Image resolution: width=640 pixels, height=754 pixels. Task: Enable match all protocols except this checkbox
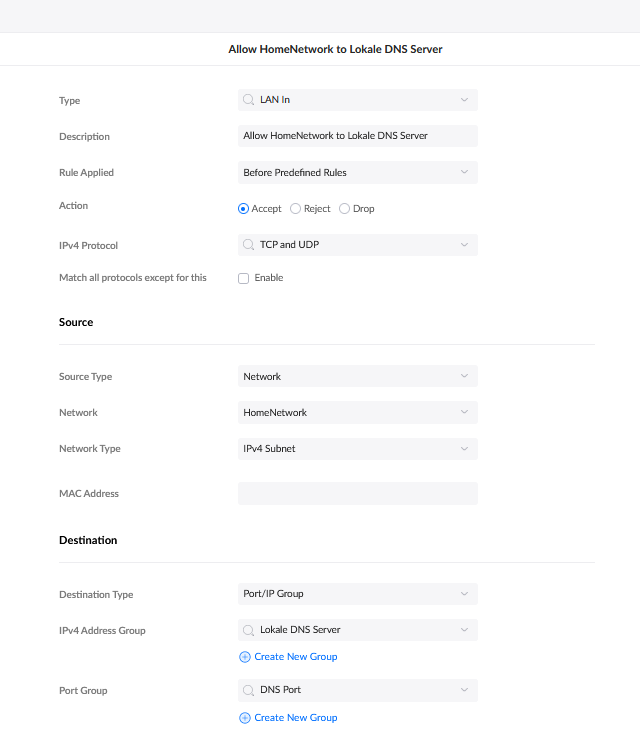pos(243,278)
